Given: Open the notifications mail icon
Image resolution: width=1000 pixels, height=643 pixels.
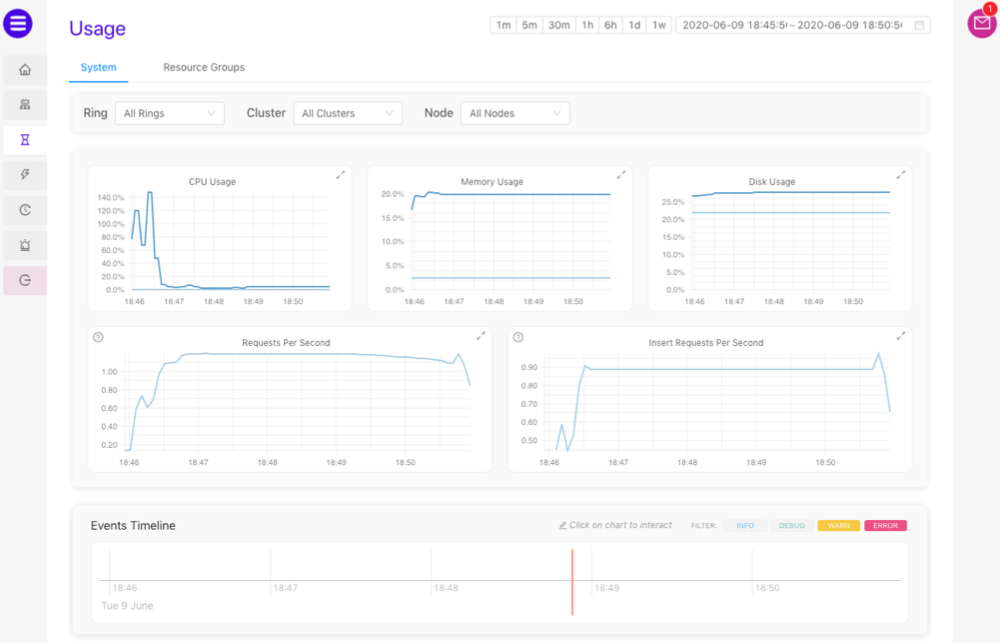Looking at the screenshot, I should pos(981,24).
